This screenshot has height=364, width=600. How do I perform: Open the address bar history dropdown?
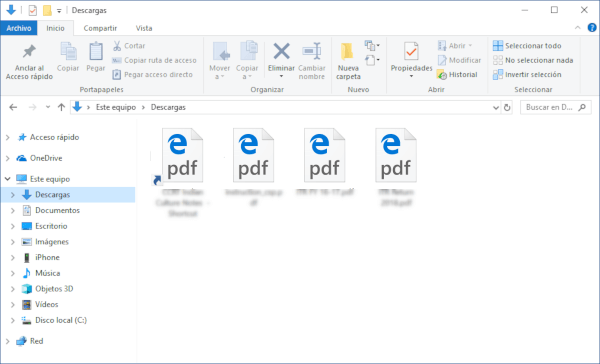click(x=496, y=108)
